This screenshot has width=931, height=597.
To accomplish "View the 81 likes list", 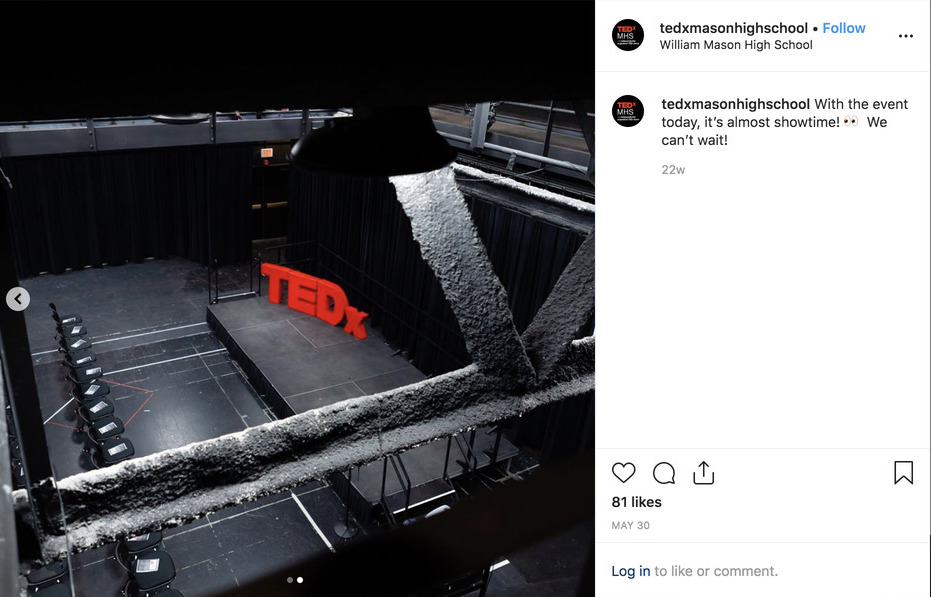I will (636, 502).
